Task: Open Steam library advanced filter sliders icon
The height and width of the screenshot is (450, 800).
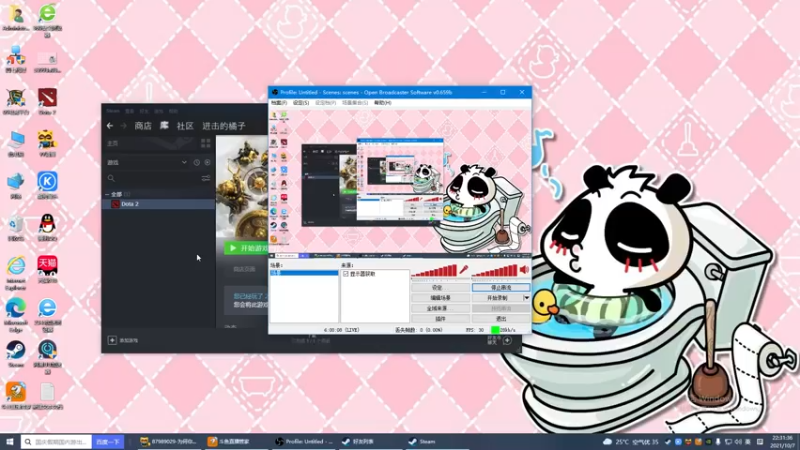Action: coord(206,178)
